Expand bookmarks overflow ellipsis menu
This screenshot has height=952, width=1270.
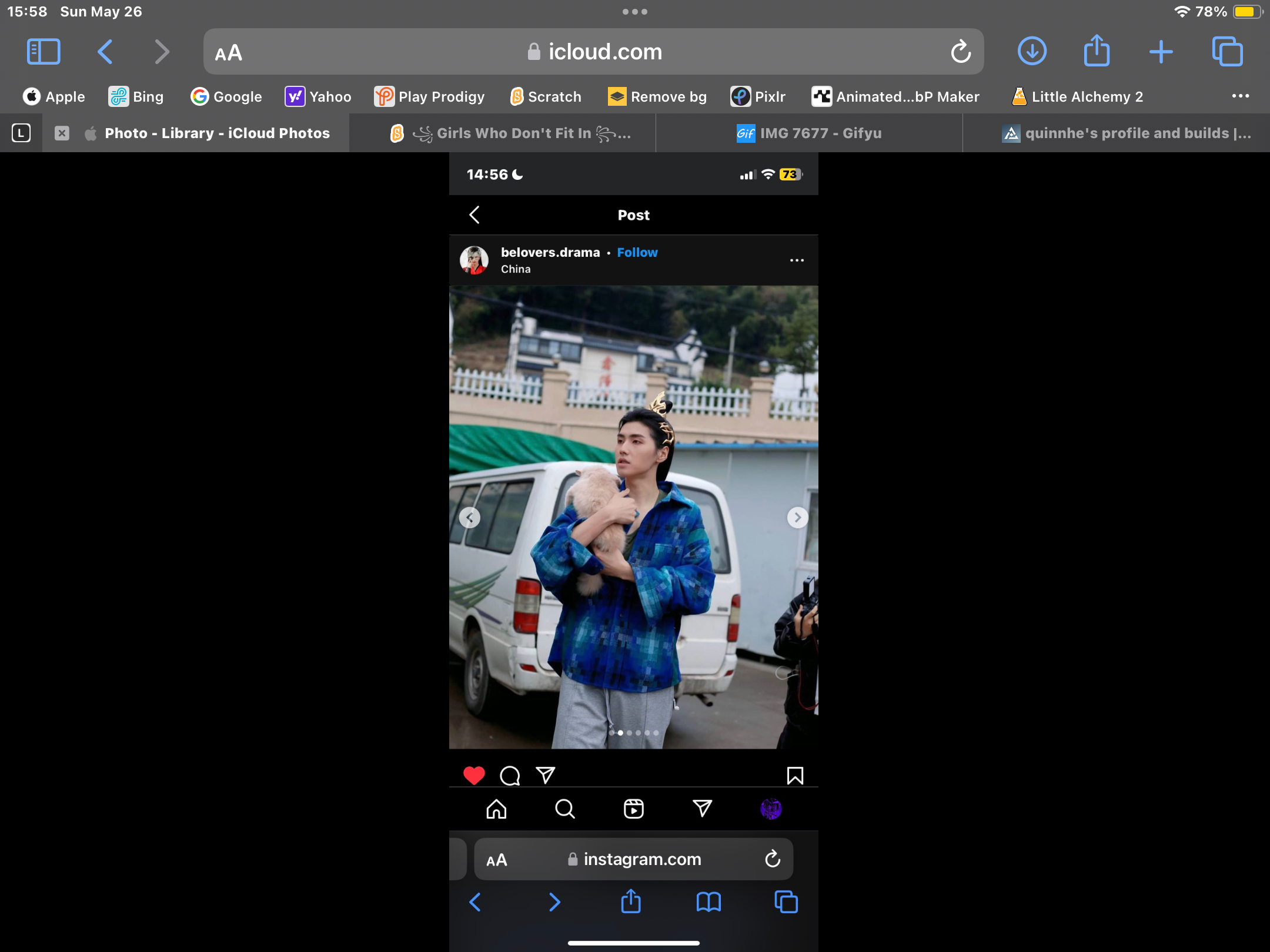1240,96
